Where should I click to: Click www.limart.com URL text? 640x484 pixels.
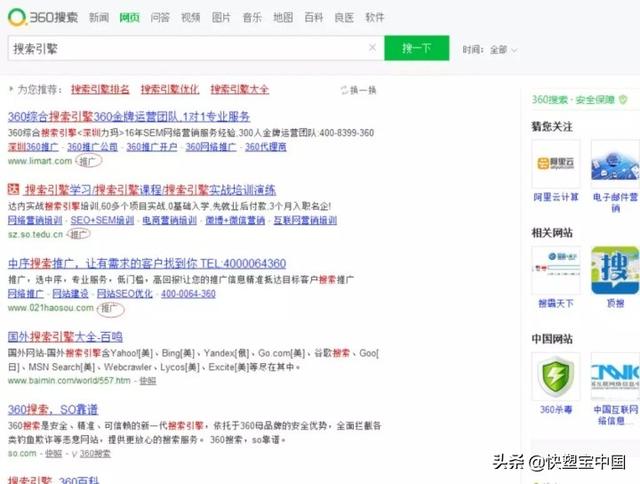coord(40,161)
